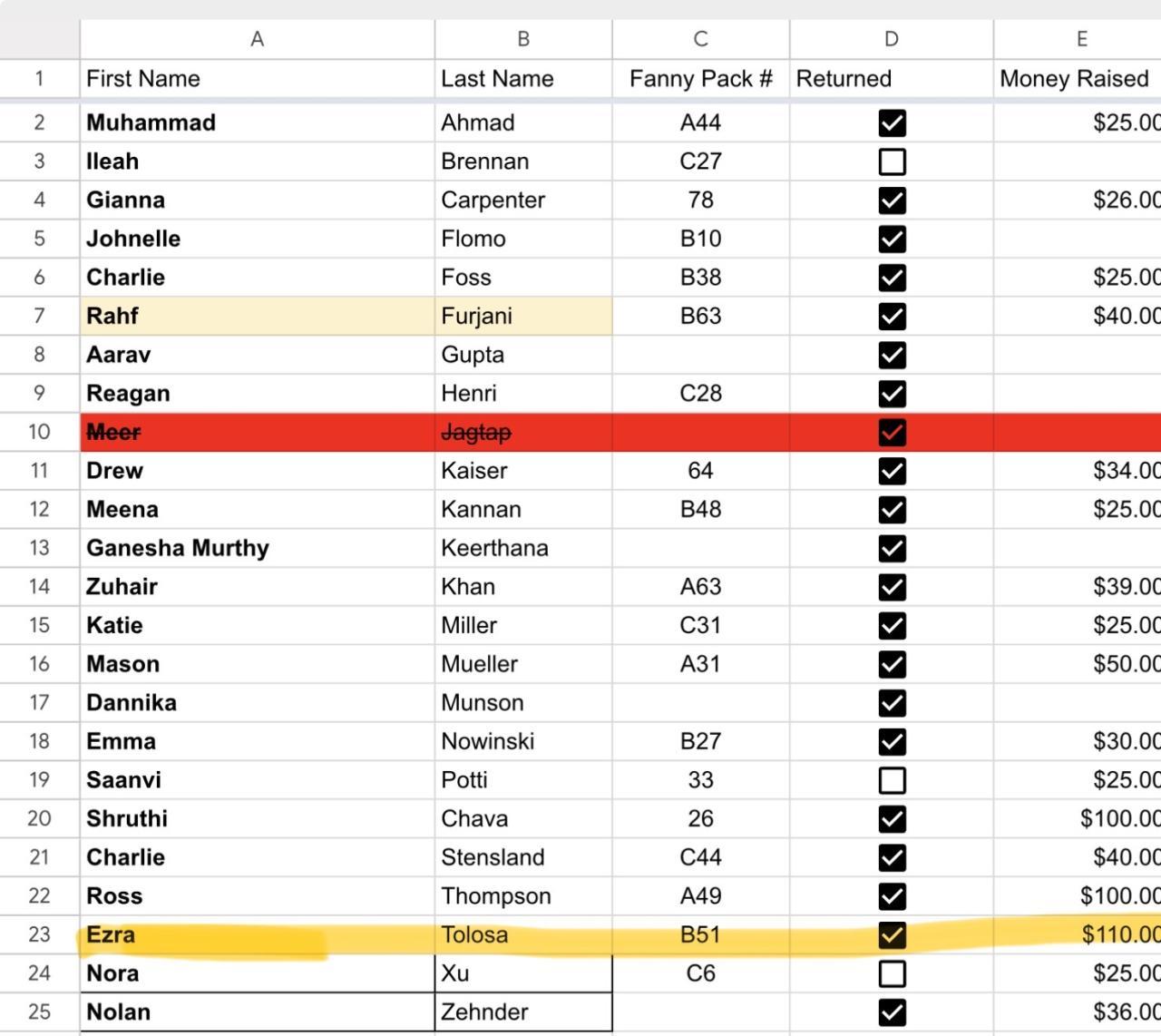Click the empty Fanny Pack cell for Gupta
This screenshot has width=1161, height=1036.
pos(700,355)
